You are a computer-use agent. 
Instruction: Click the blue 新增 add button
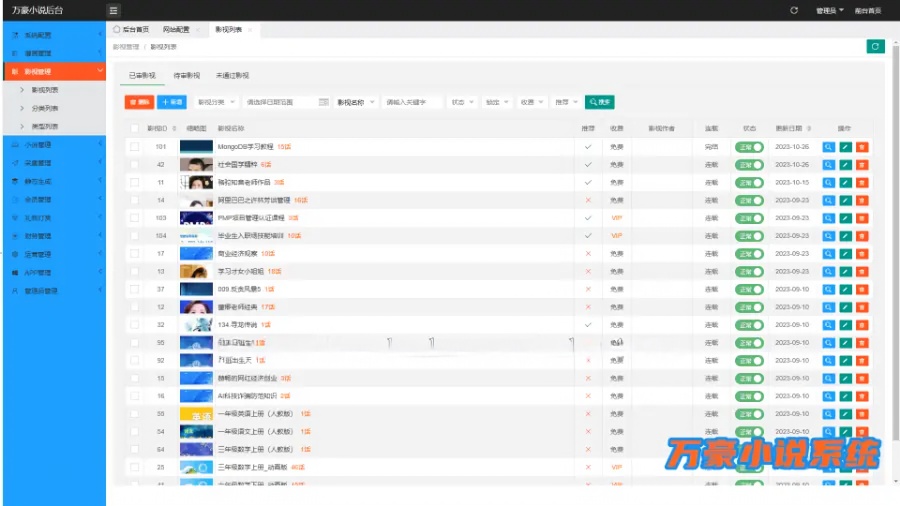172,102
